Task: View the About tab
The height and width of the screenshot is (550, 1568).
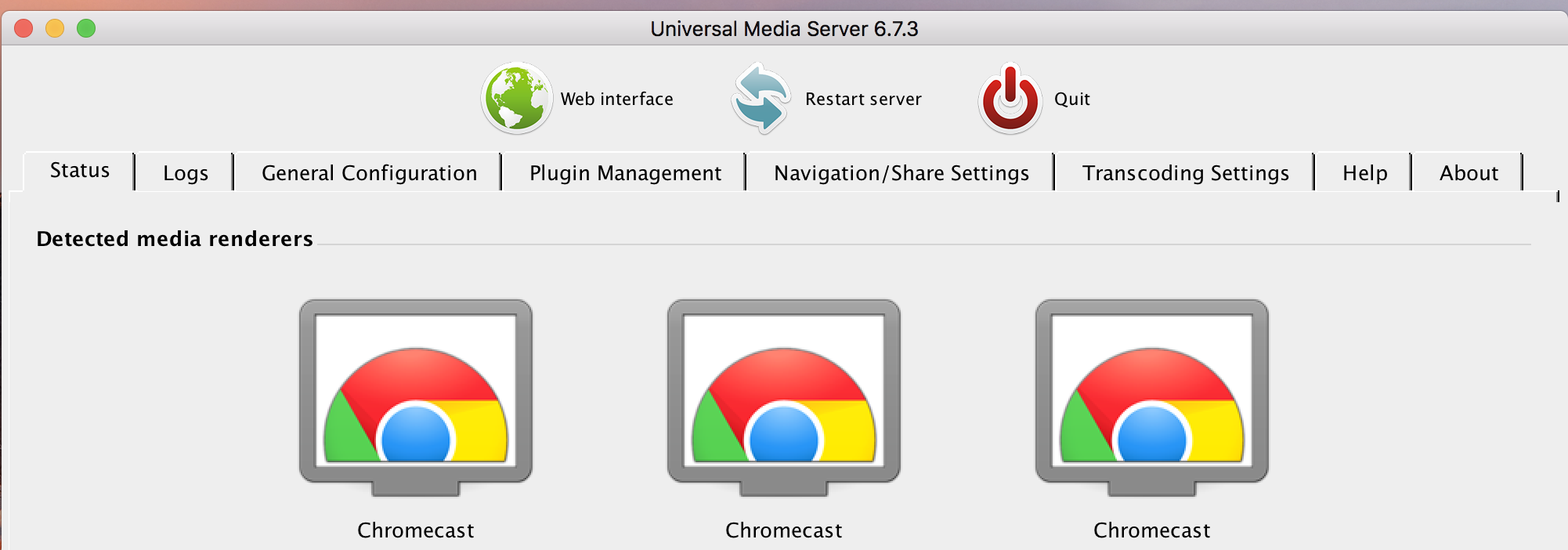Action: pos(1469,172)
